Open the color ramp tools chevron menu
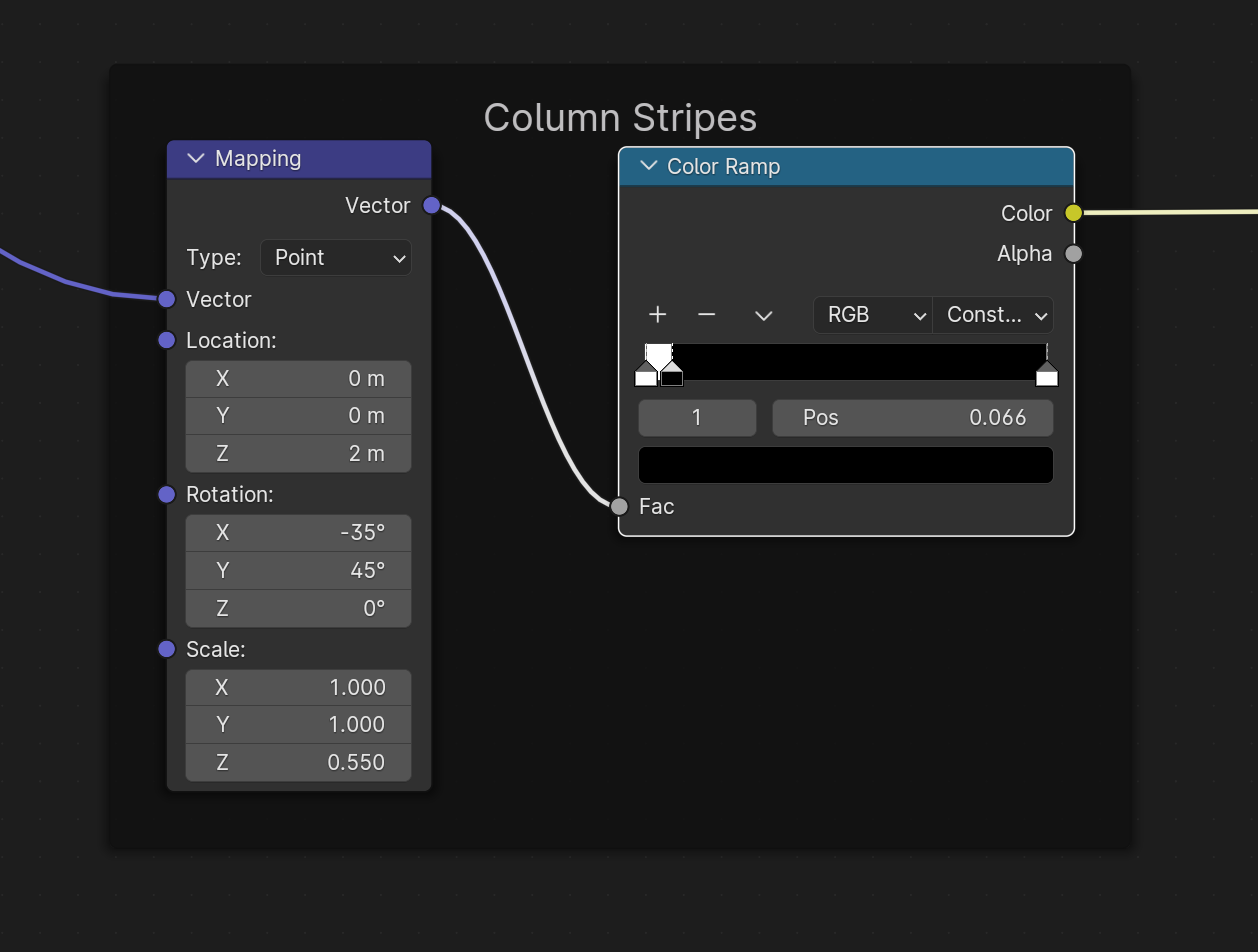Screen dimensions: 1258x952 tap(763, 315)
